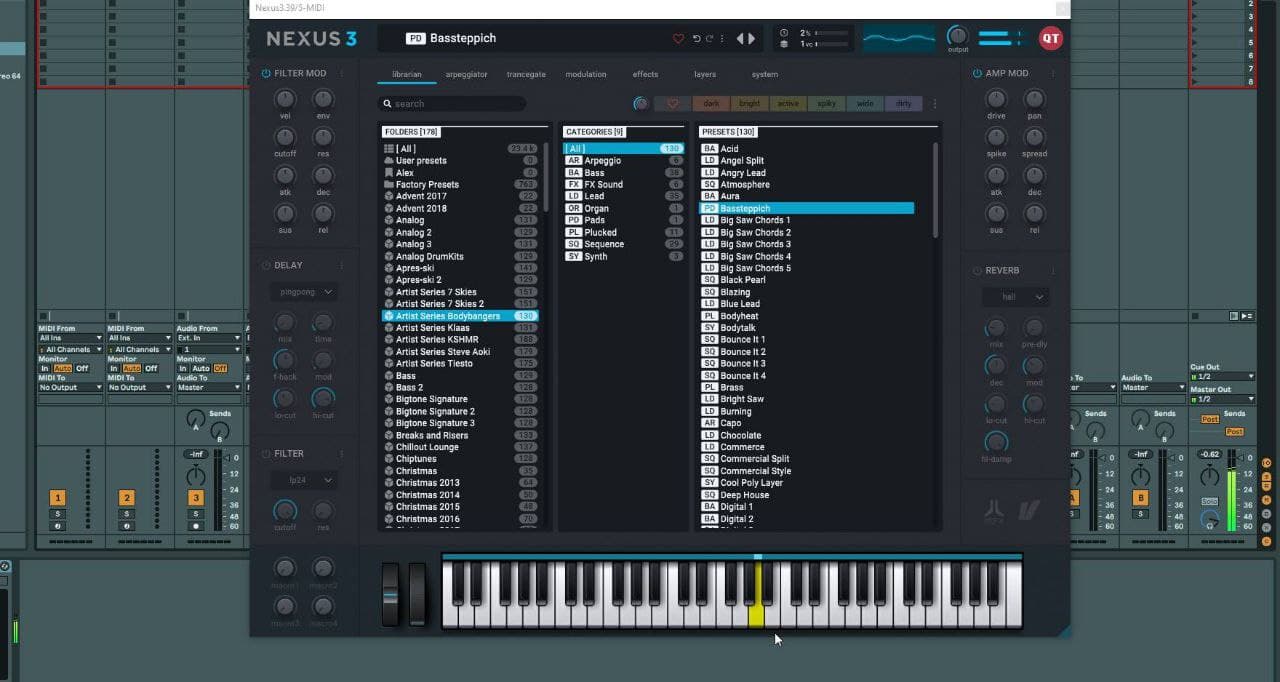
Task: Toggle AMP MOD power button
Action: tap(977, 73)
